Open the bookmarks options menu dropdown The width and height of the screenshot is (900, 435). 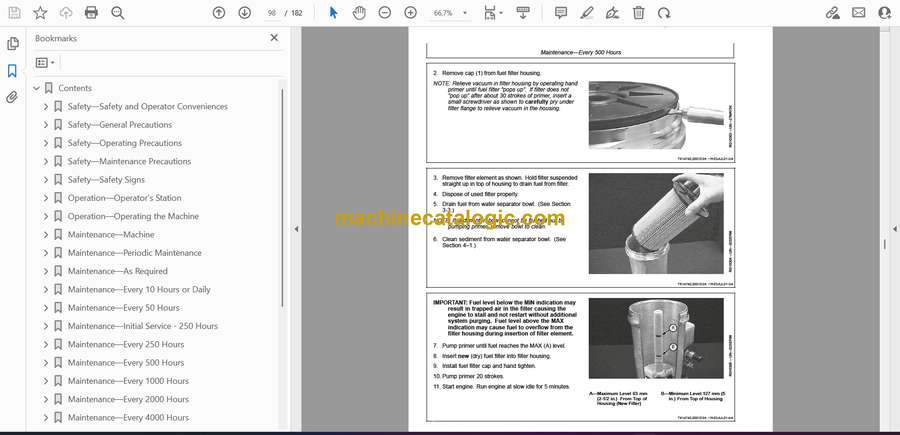(45, 63)
